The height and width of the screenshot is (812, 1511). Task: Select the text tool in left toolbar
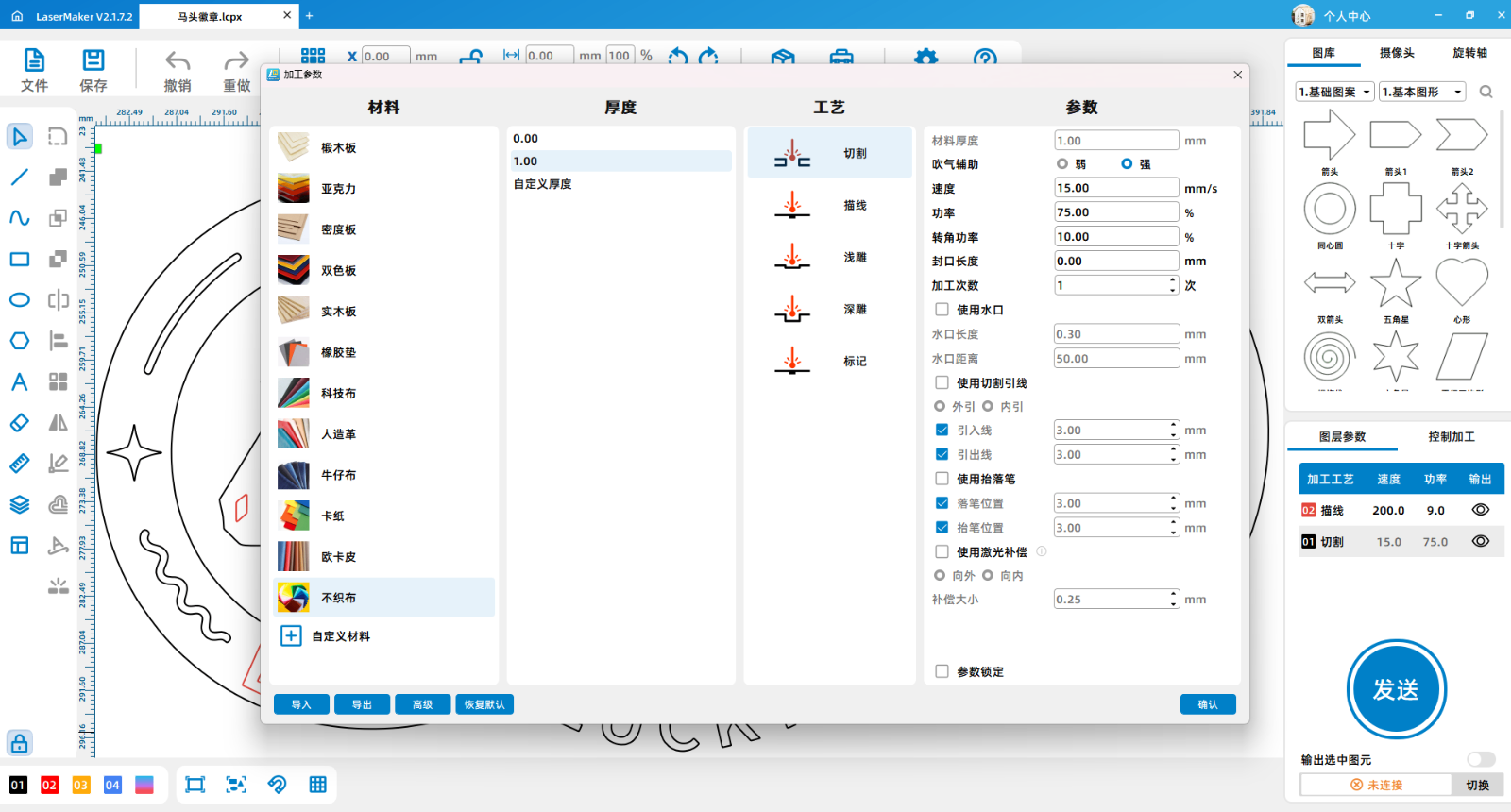[19, 382]
